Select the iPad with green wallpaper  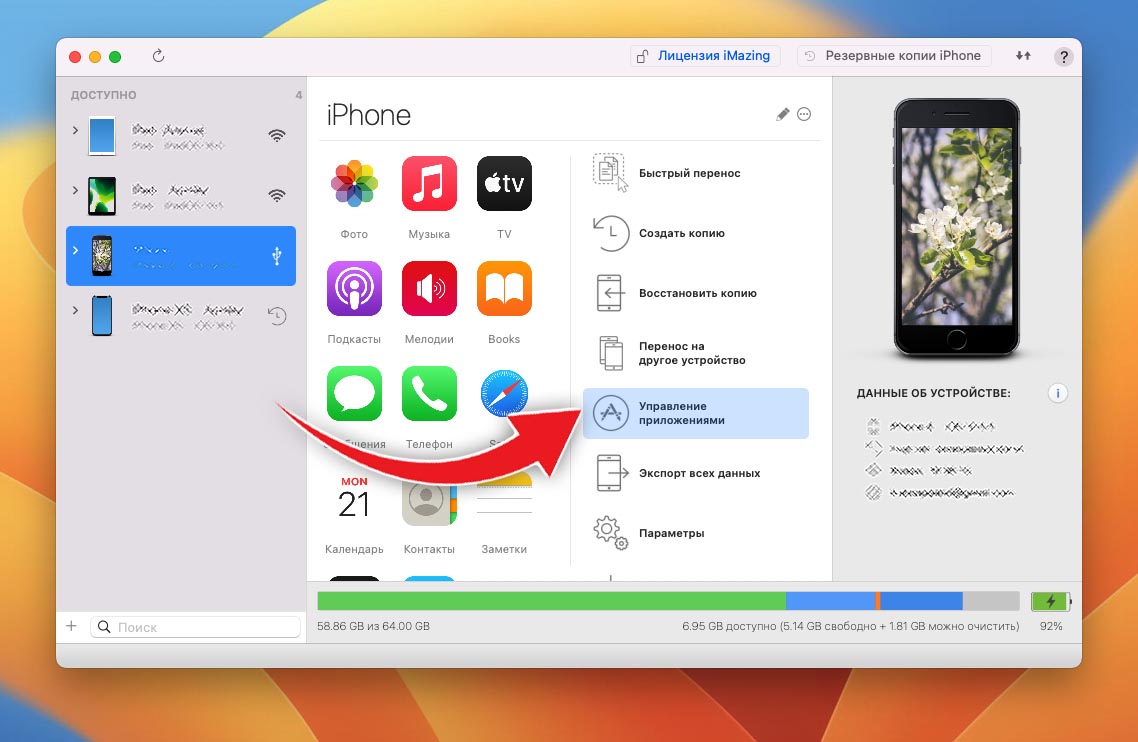(181, 196)
